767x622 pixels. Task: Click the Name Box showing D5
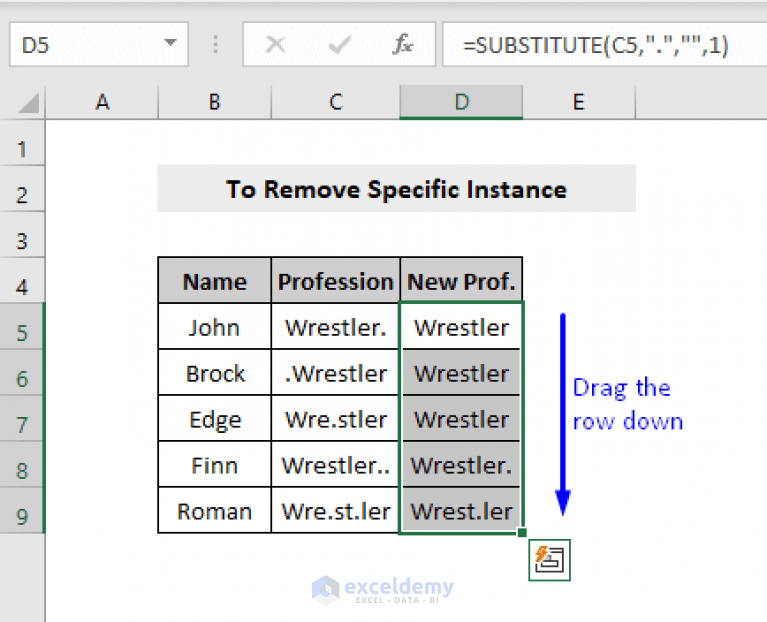[99, 44]
